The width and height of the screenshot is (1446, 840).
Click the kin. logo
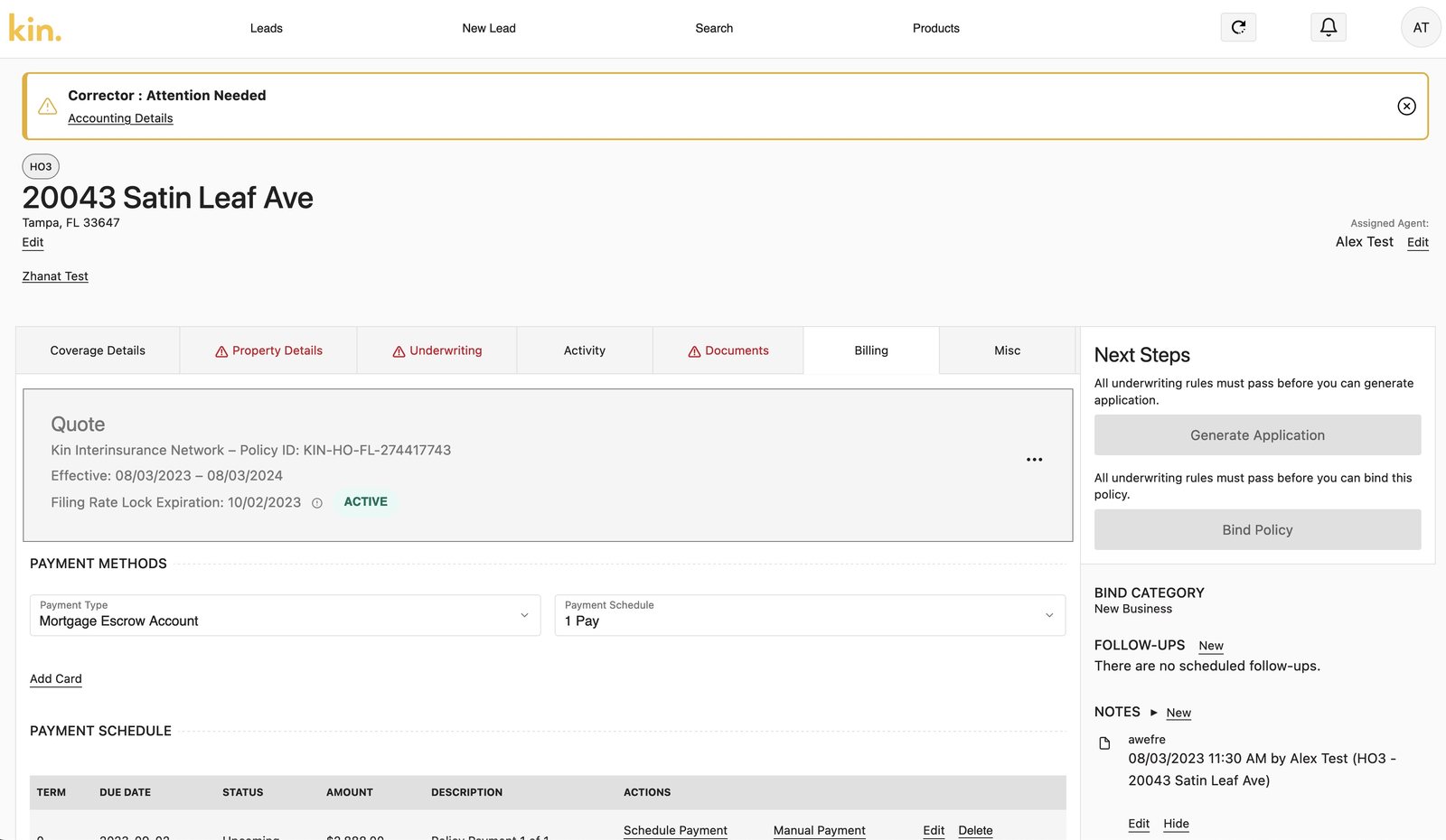pyautogui.click(x=35, y=28)
